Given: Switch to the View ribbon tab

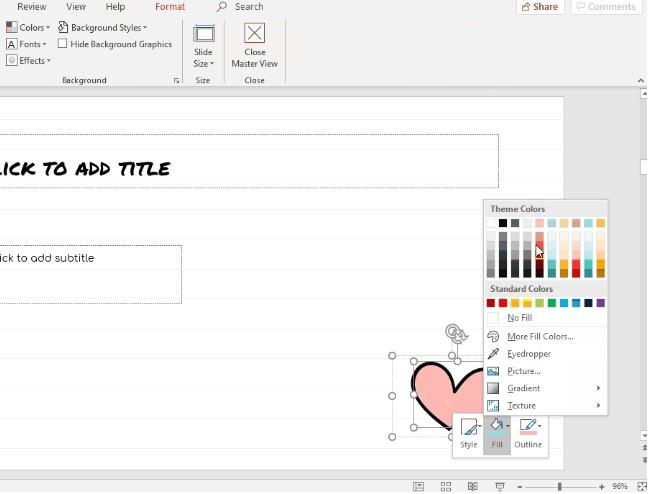Looking at the screenshot, I should click(x=76, y=7).
